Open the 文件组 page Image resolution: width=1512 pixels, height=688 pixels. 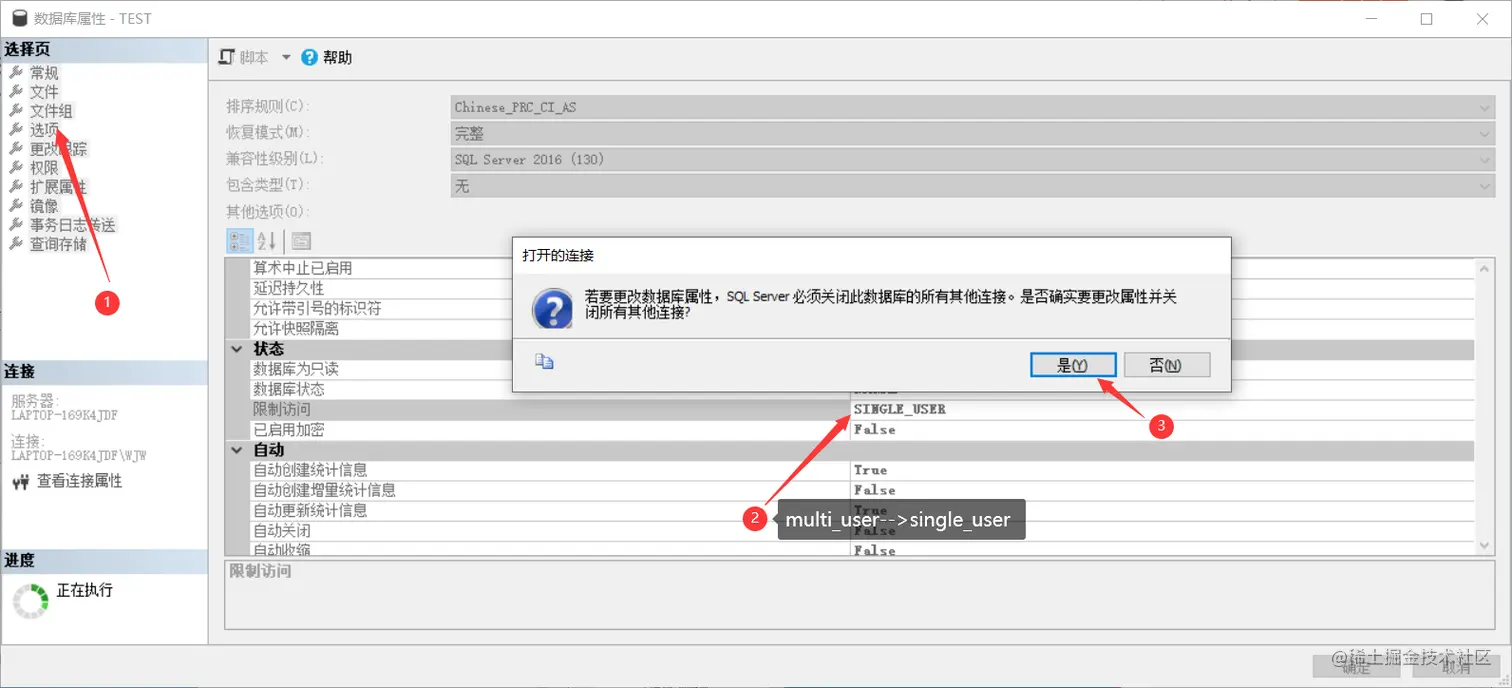(x=51, y=111)
